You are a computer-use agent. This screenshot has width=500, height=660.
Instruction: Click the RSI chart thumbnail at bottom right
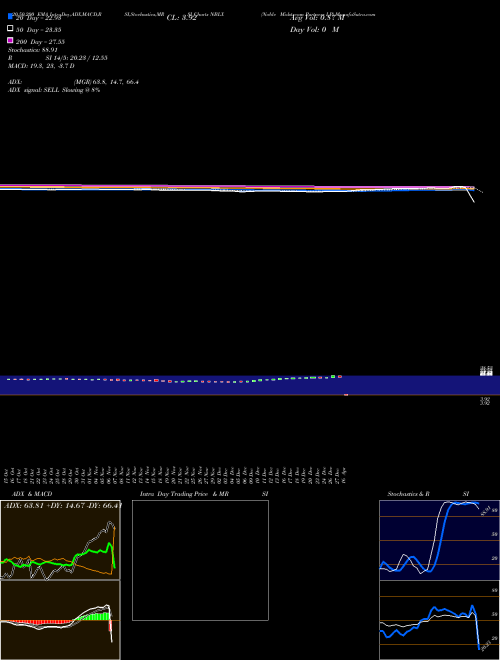click(439, 620)
